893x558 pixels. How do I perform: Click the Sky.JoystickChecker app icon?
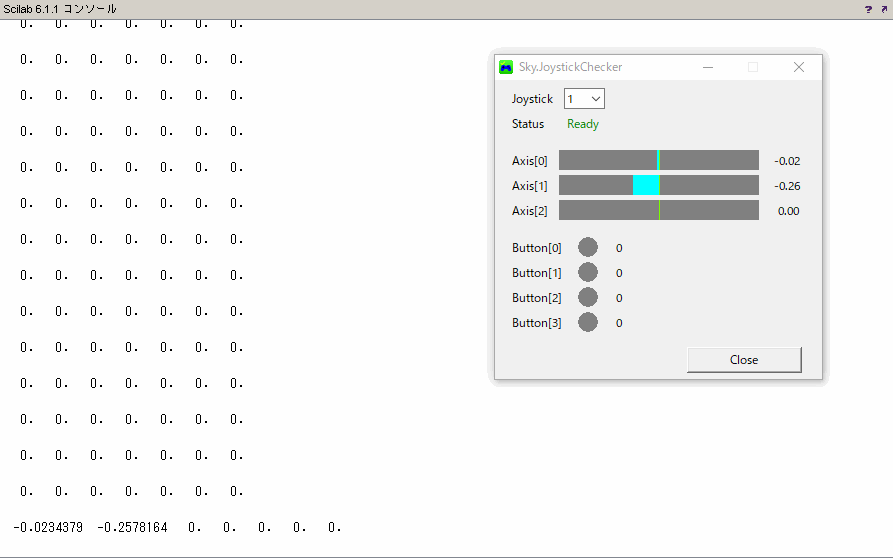pos(506,67)
